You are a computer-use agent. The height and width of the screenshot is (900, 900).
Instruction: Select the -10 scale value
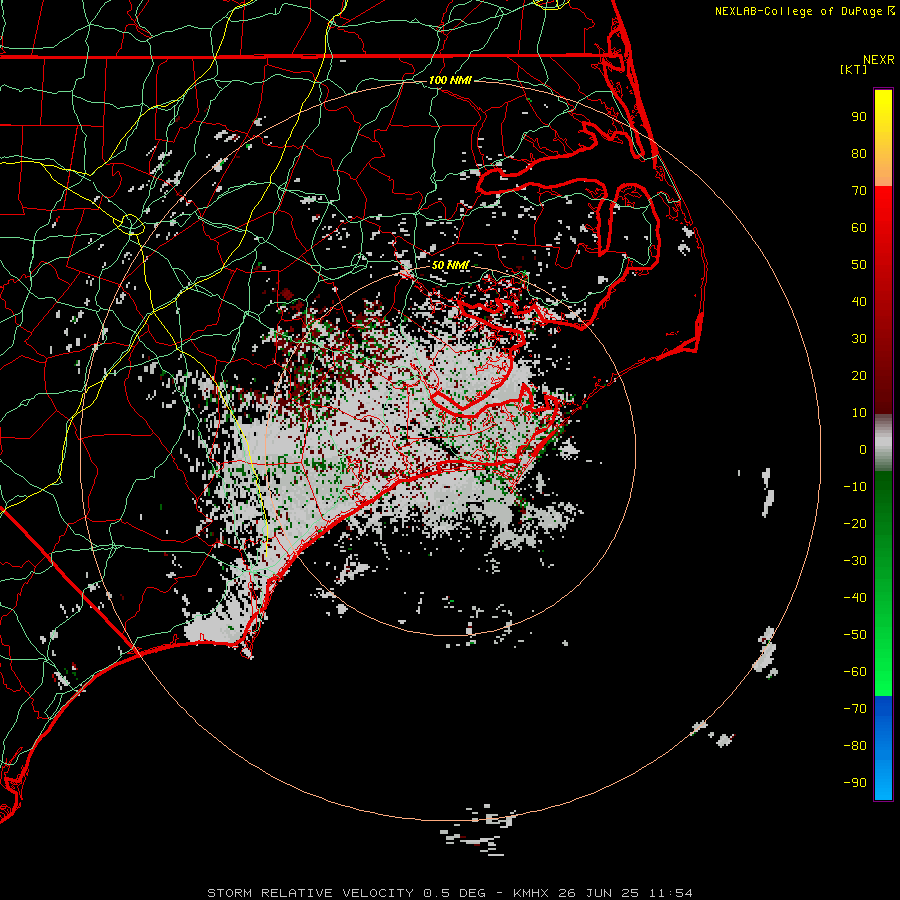pyautogui.click(x=855, y=487)
